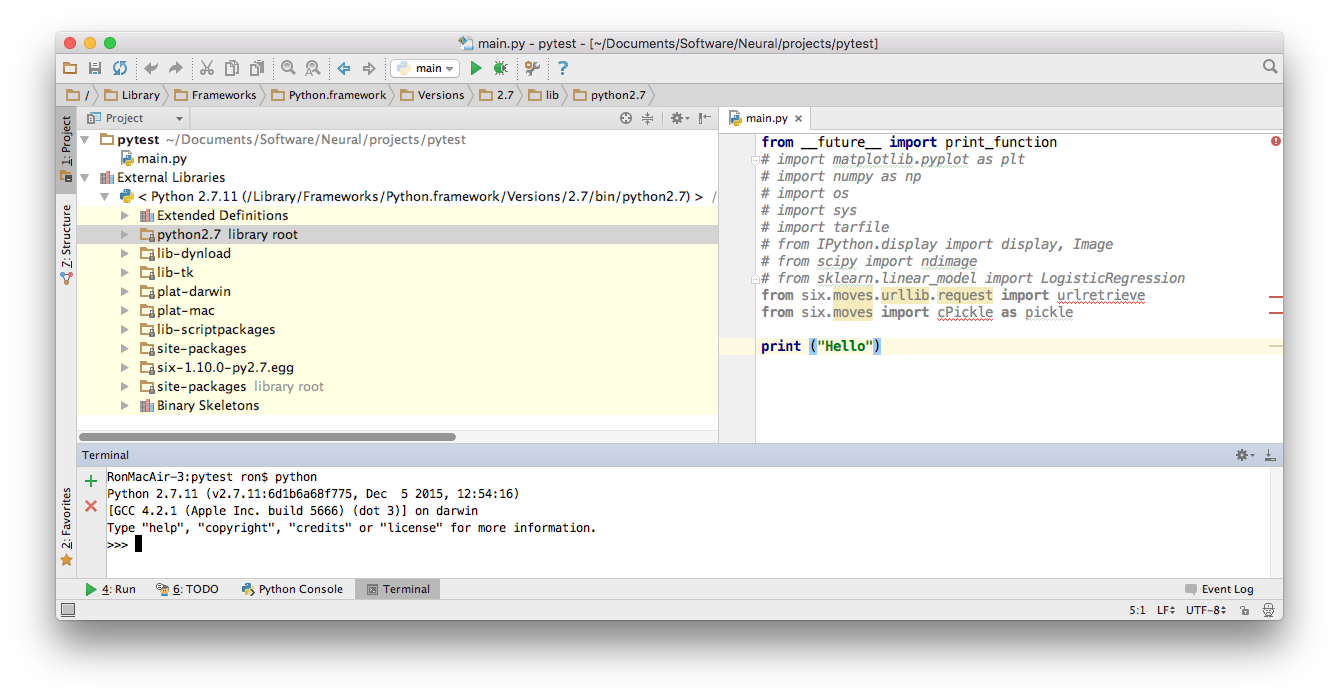The width and height of the screenshot is (1339, 700).
Task: Open the Project view selector dropdown
Action: click(x=136, y=118)
